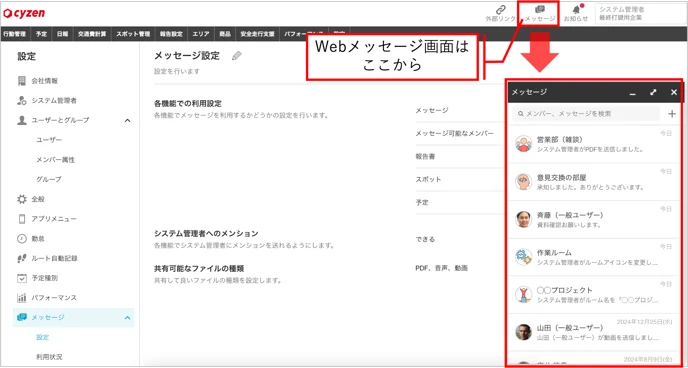Image resolution: width=688 pixels, height=368 pixels.
Task: Click the pencil edit icon beside メッセージ設定
Action: pos(236,56)
